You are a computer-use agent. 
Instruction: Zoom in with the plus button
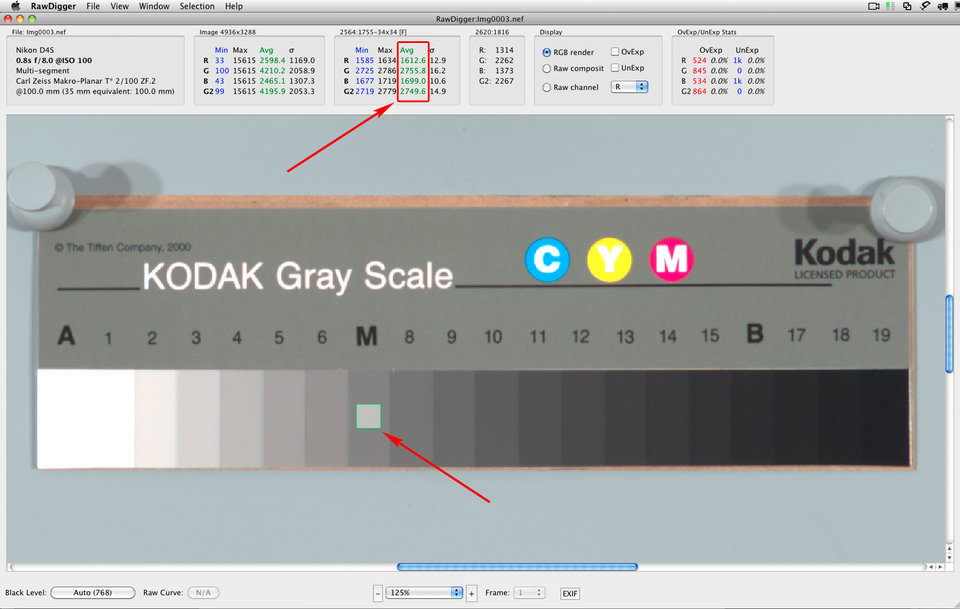click(471, 593)
